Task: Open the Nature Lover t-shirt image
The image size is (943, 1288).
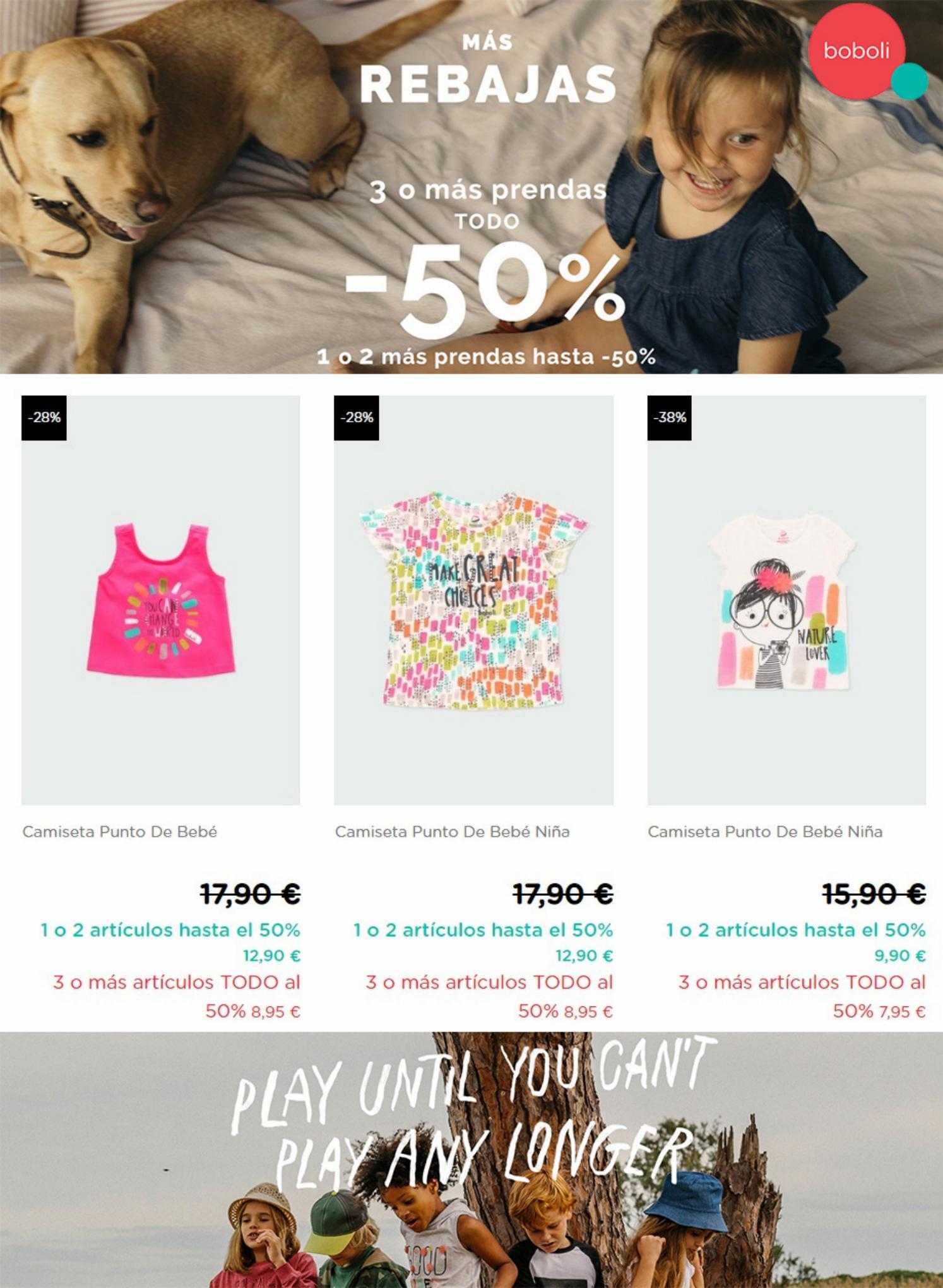Action: [x=786, y=600]
